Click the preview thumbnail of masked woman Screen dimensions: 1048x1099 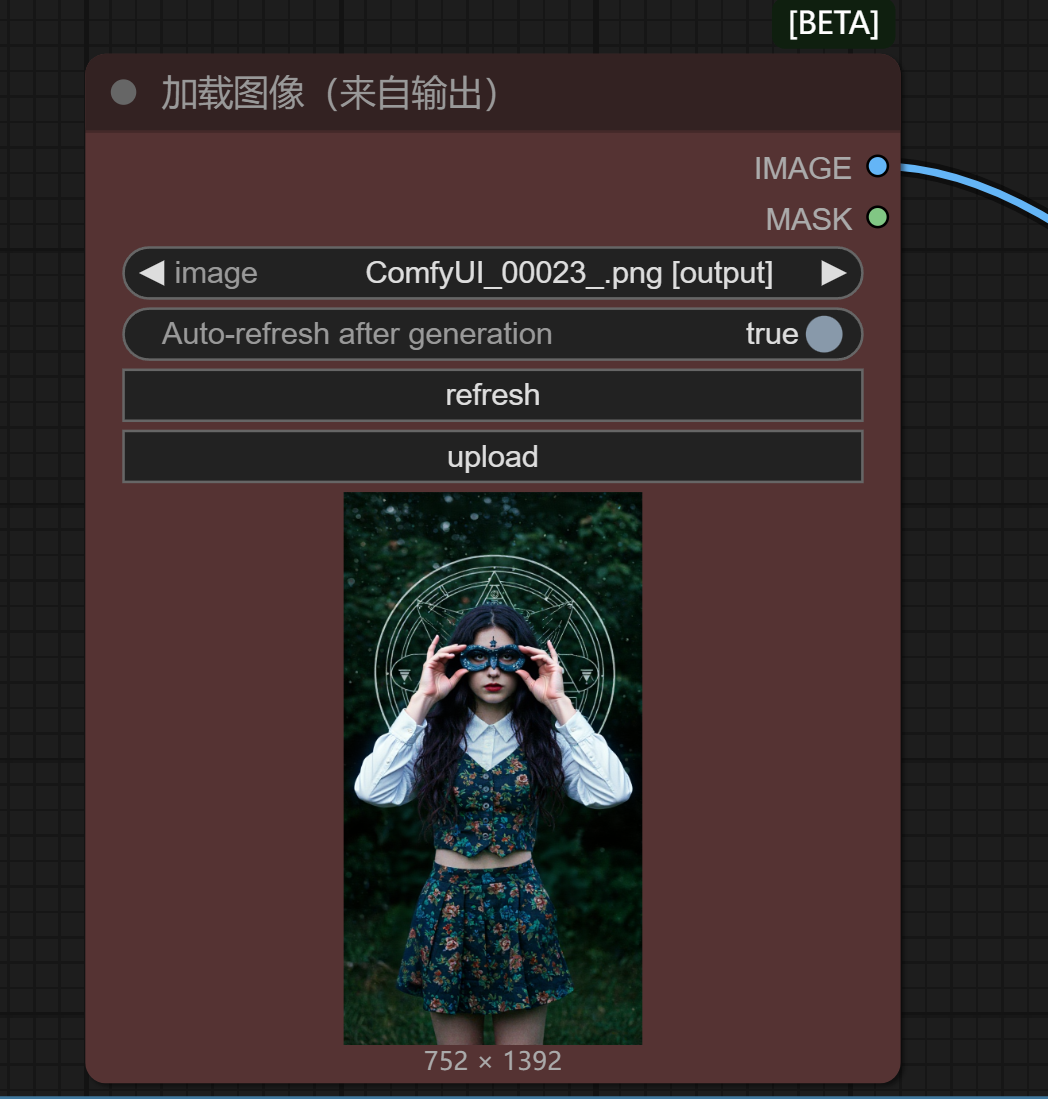click(493, 768)
